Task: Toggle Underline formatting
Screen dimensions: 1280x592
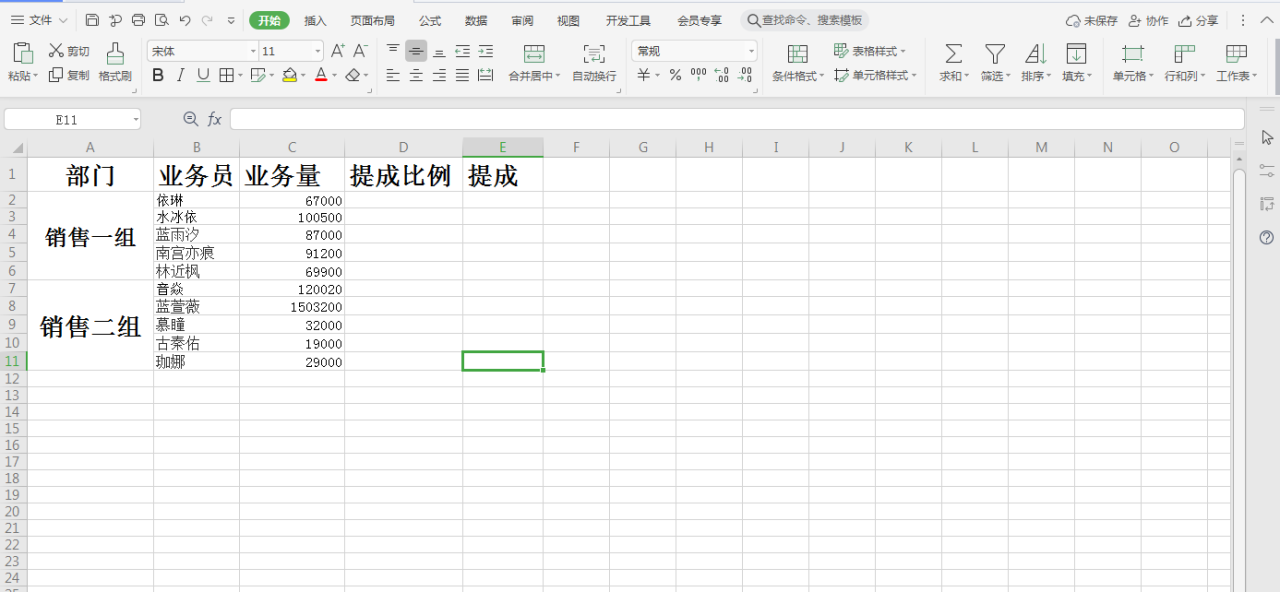Action: pos(203,75)
